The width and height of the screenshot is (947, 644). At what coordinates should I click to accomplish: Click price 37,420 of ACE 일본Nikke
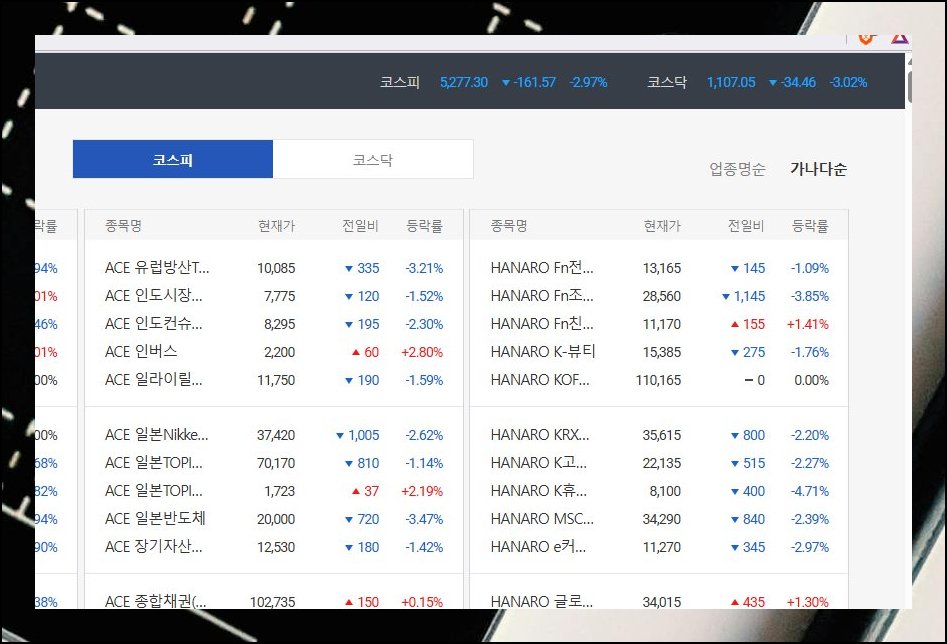tap(276, 435)
